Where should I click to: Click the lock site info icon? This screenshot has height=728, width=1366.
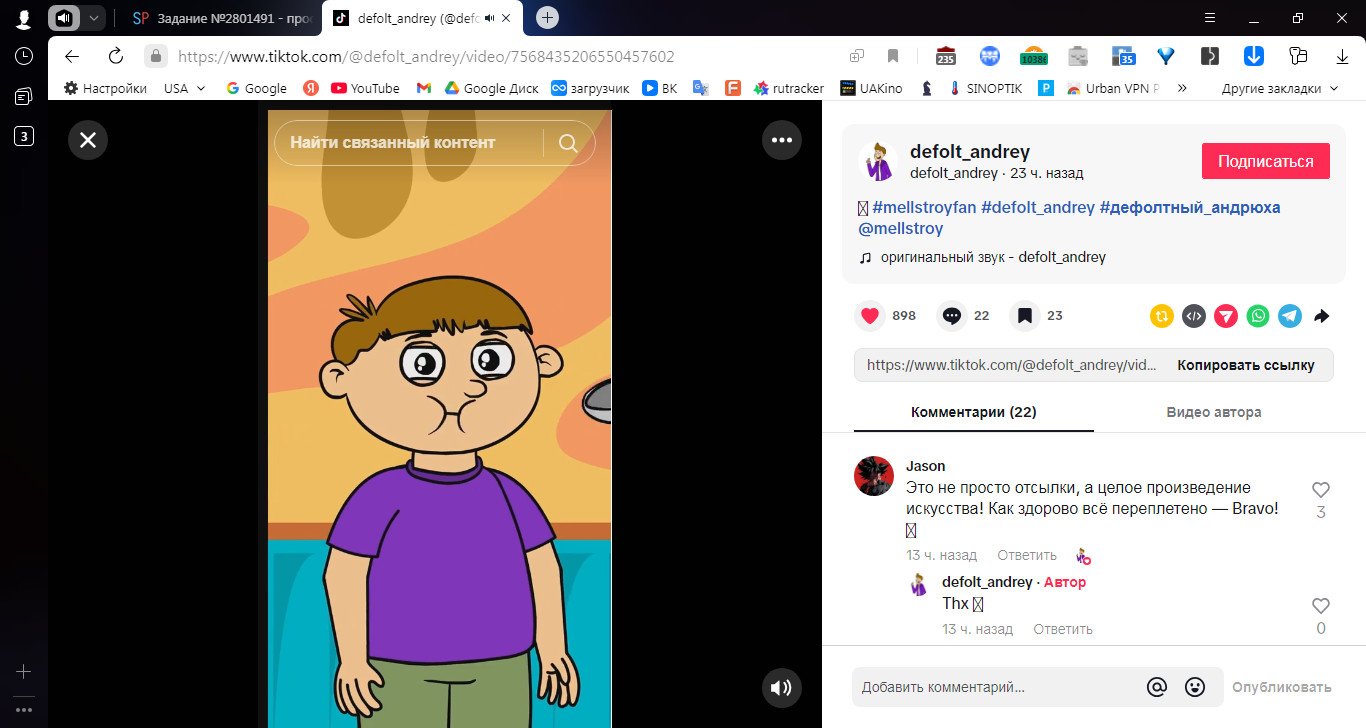[154, 56]
